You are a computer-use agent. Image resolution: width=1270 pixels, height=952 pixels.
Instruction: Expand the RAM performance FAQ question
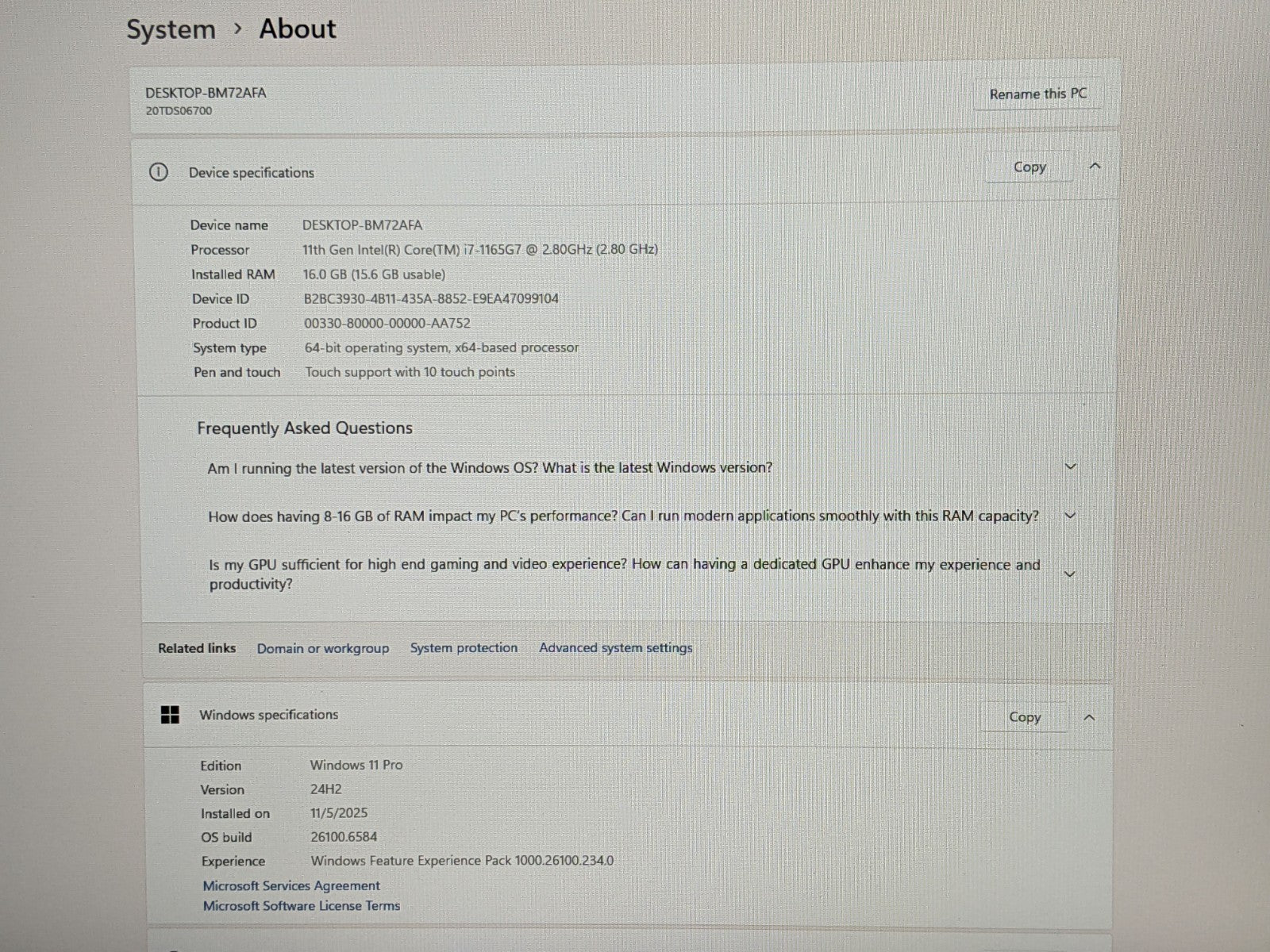[1070, 516]
